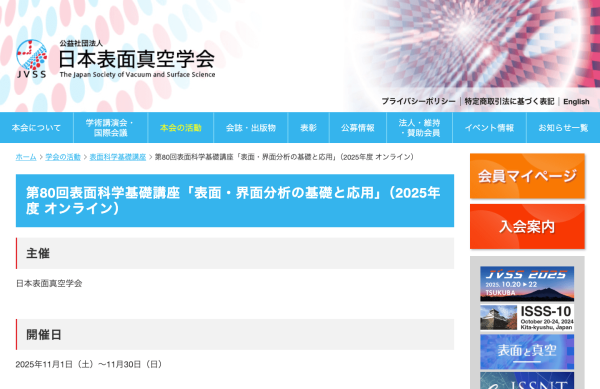Open 表彰 menu item
This screenshot has width=600, height=389.
click(x=308, y=128)
